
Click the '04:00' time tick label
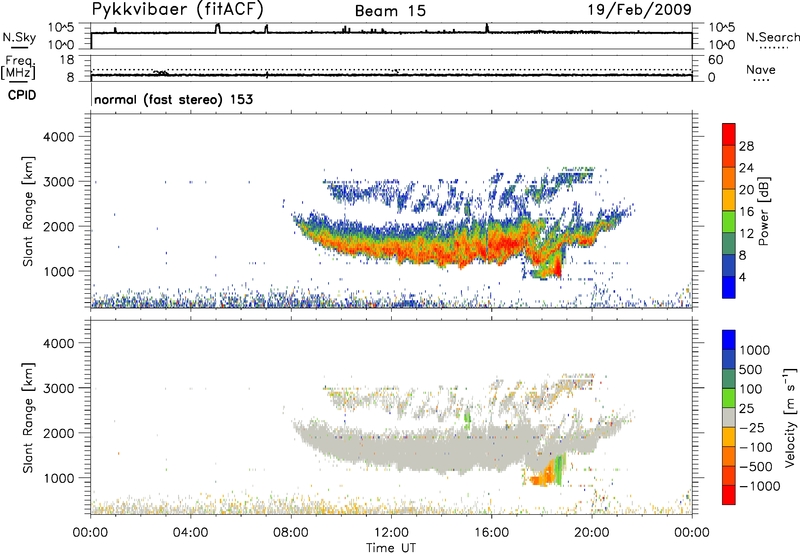tap(191, 533)
